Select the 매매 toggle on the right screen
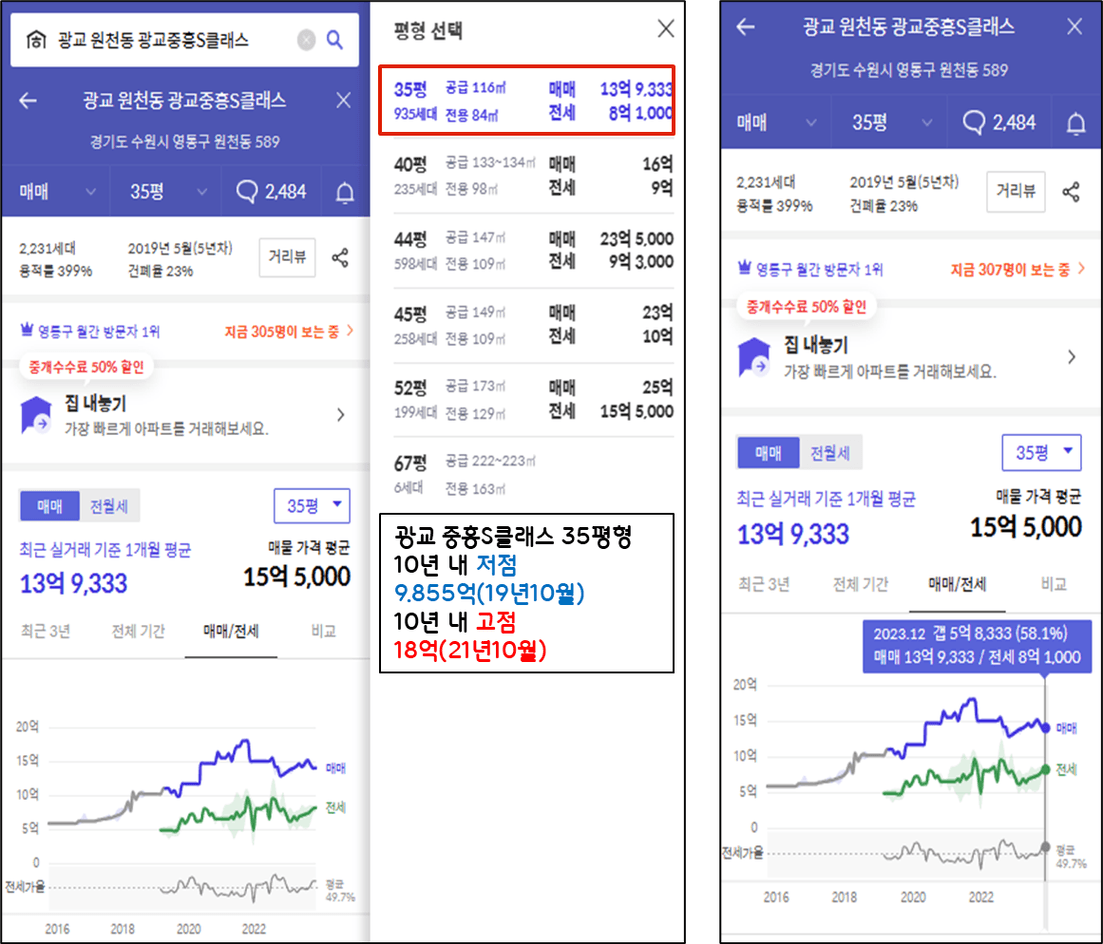 tap(768, 452)
